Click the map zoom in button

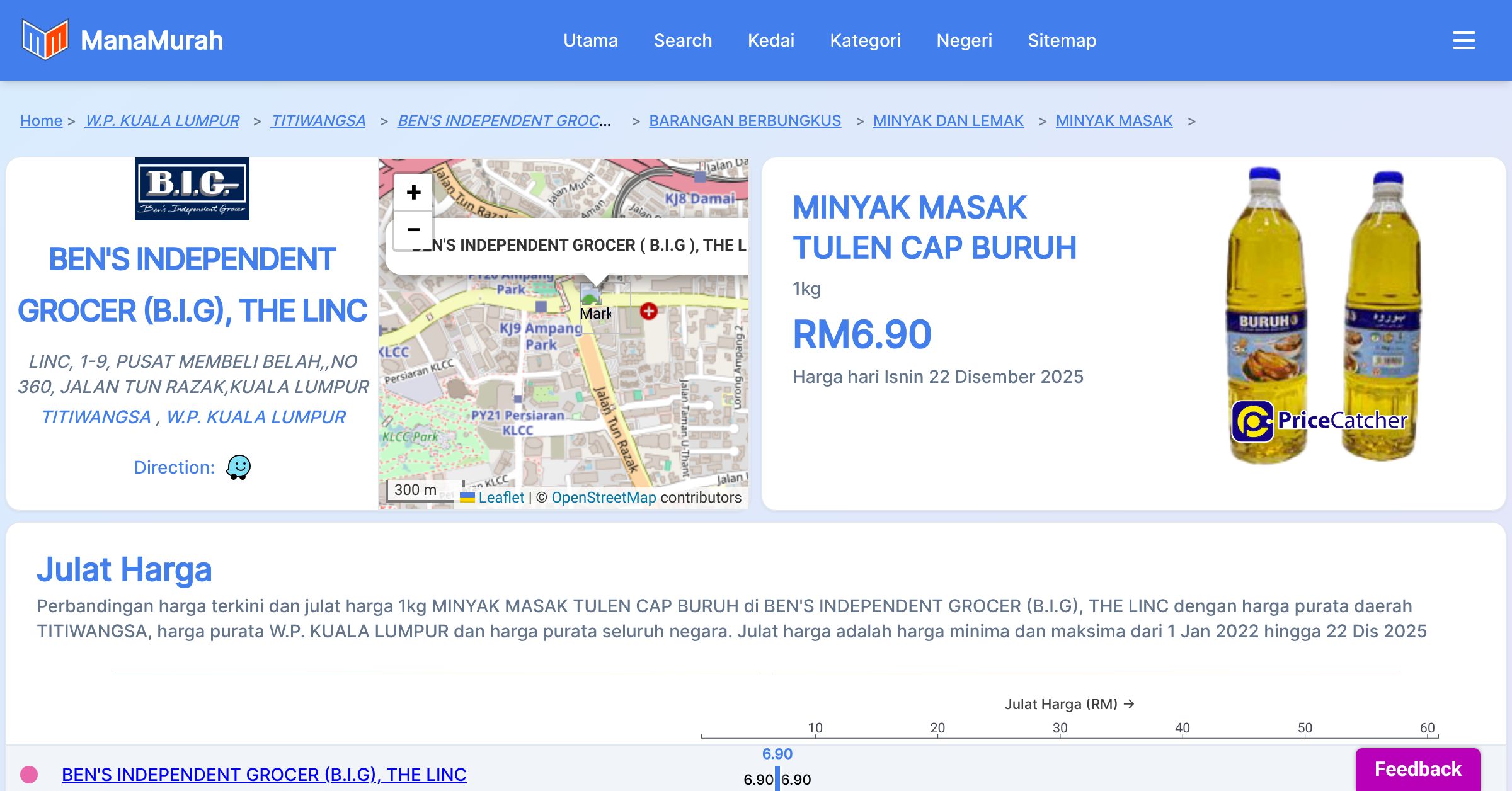point(413,192)
